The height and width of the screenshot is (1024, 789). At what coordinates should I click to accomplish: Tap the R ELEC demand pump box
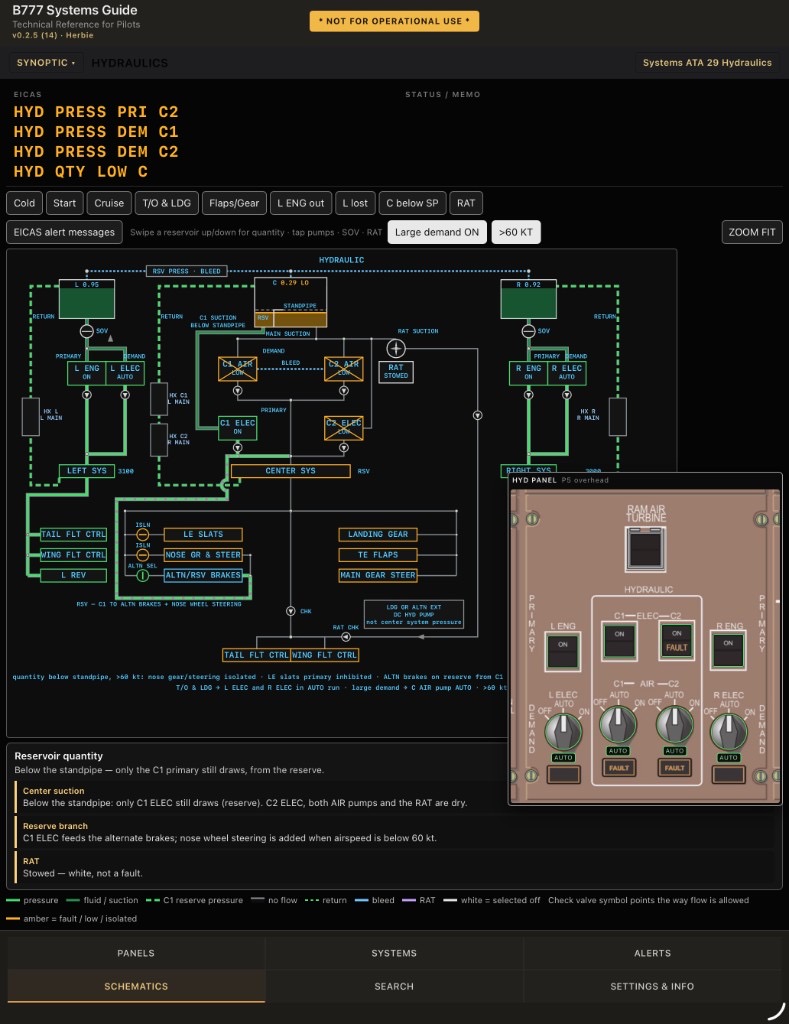click(566, 372)
